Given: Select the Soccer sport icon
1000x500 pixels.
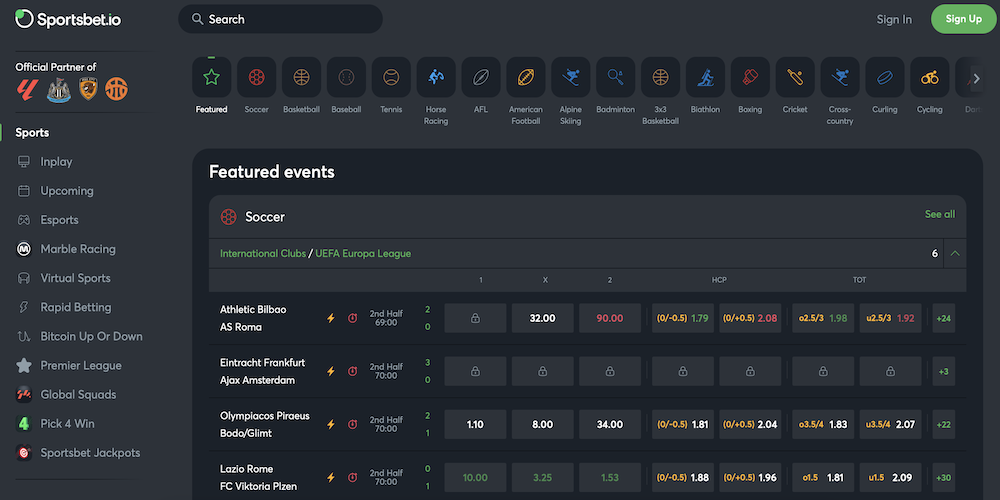Looking at the screenshot, I should click(x=256, y=77).
